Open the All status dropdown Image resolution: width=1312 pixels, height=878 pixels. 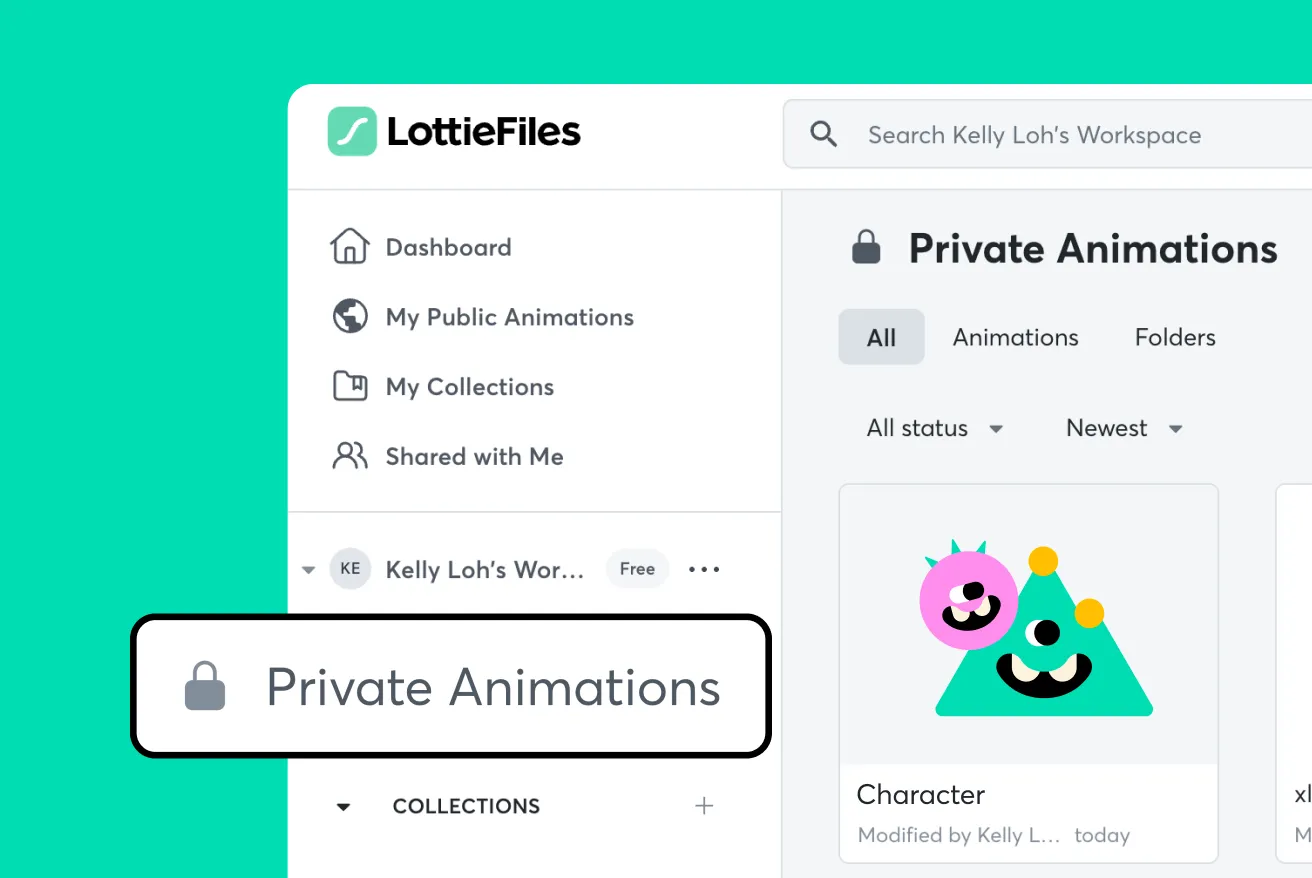(935, 428)
